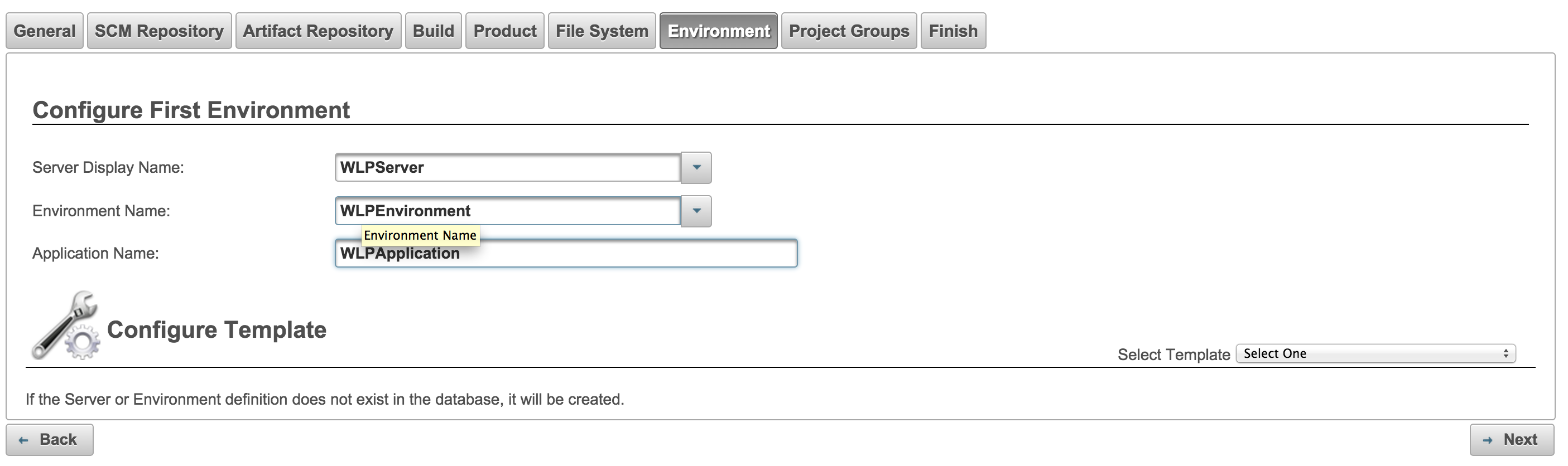This screenshot has width=1568, height=466.
Task: Select the Environment tab
Action: (719, 31)
